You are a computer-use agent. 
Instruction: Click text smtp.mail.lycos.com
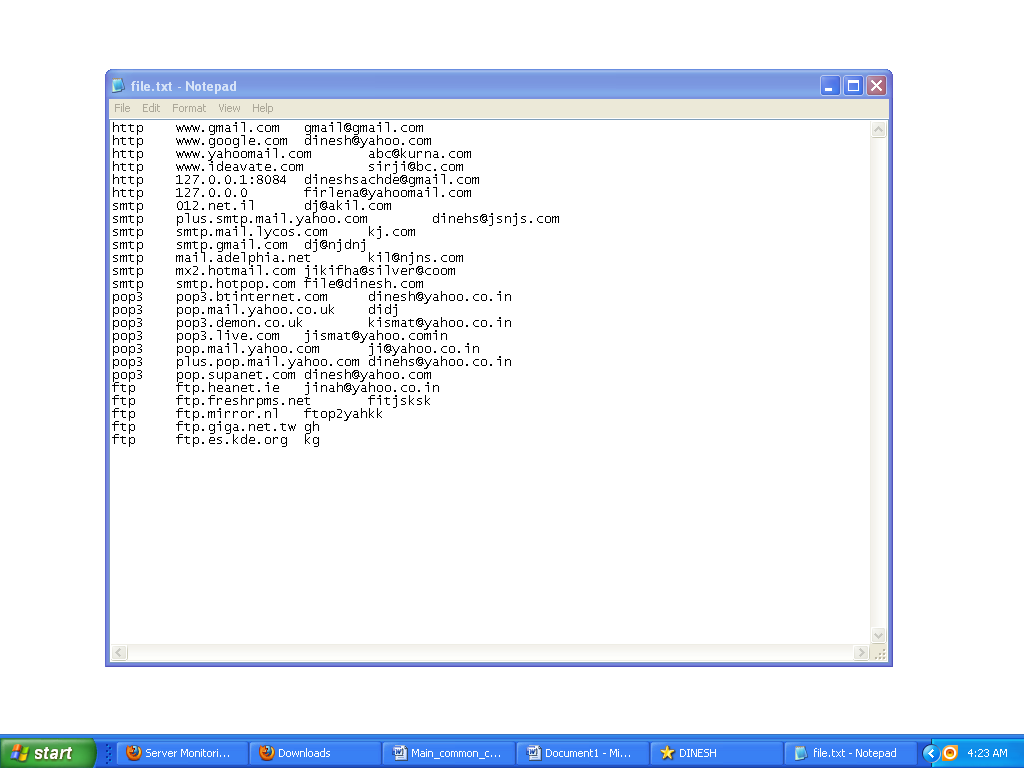(251, 232)
